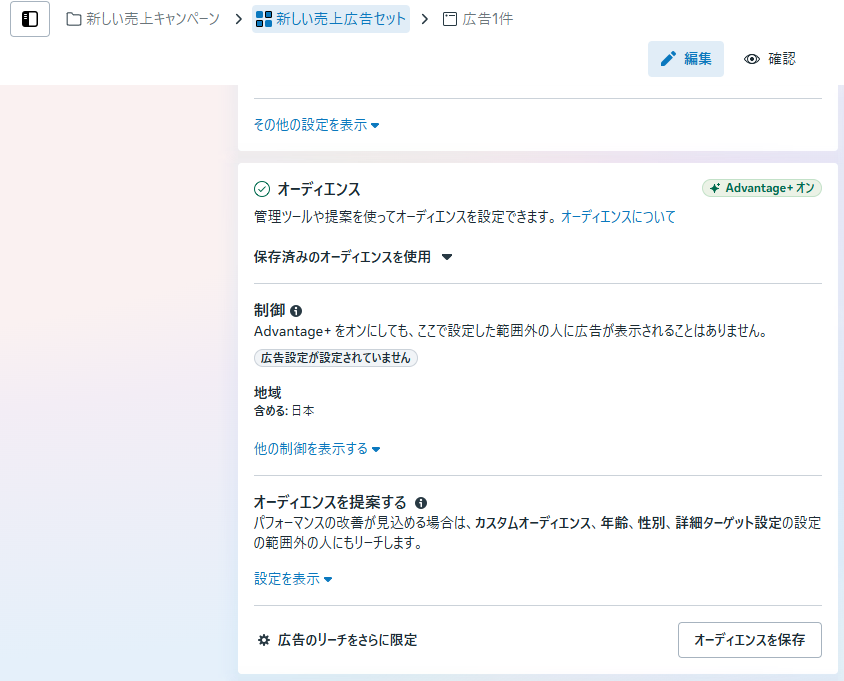Click the campaign folder icon in breadcrumb

[74, 19]
